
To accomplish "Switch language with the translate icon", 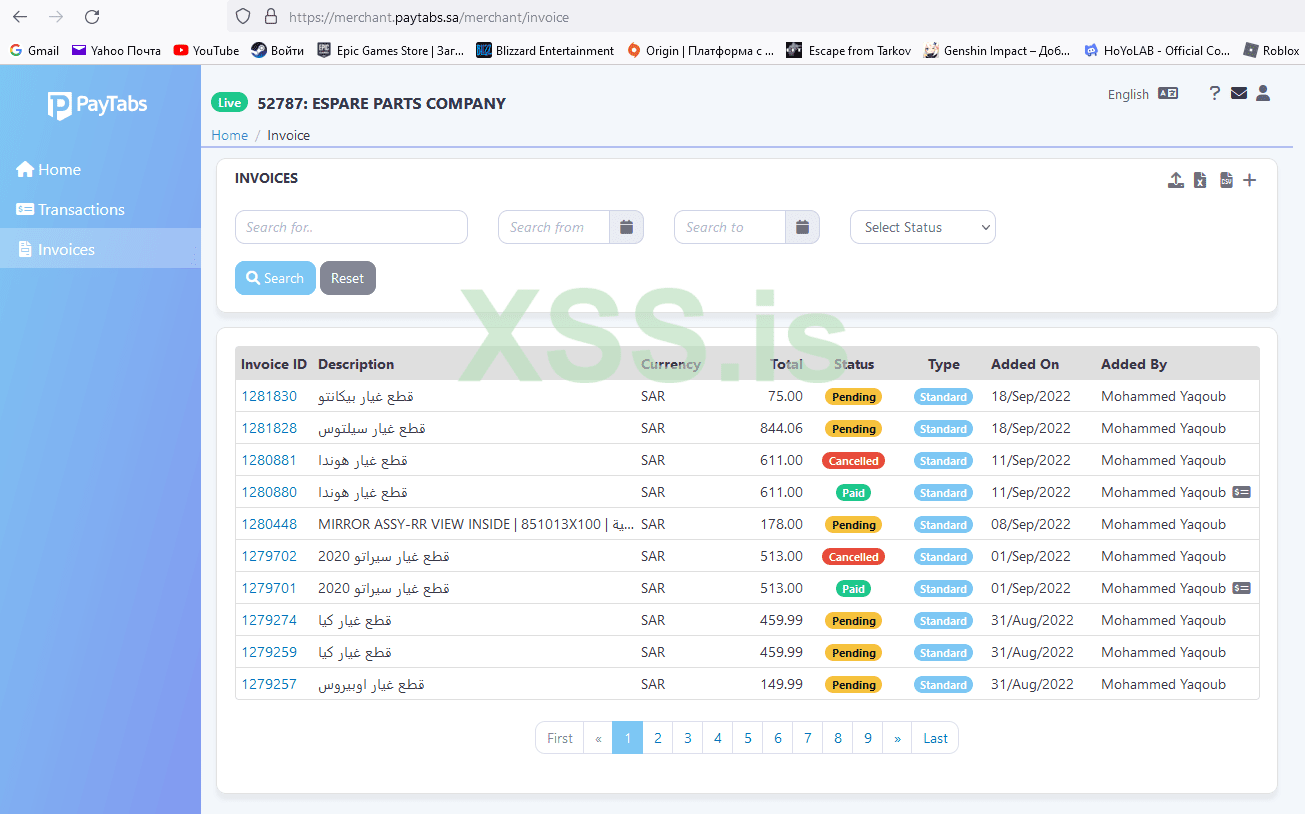I will [1168, 93].
